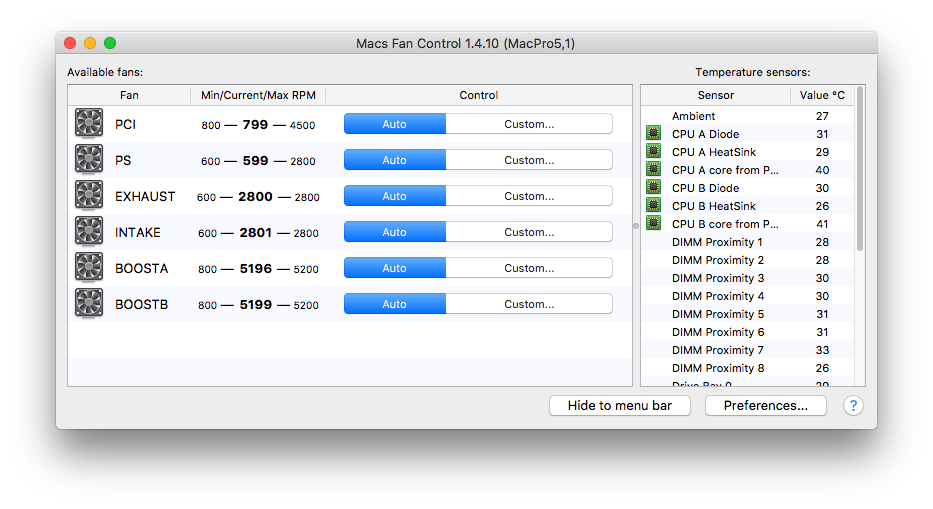
Task: Open Custom control for PS fan
Action: coord(529,160)
